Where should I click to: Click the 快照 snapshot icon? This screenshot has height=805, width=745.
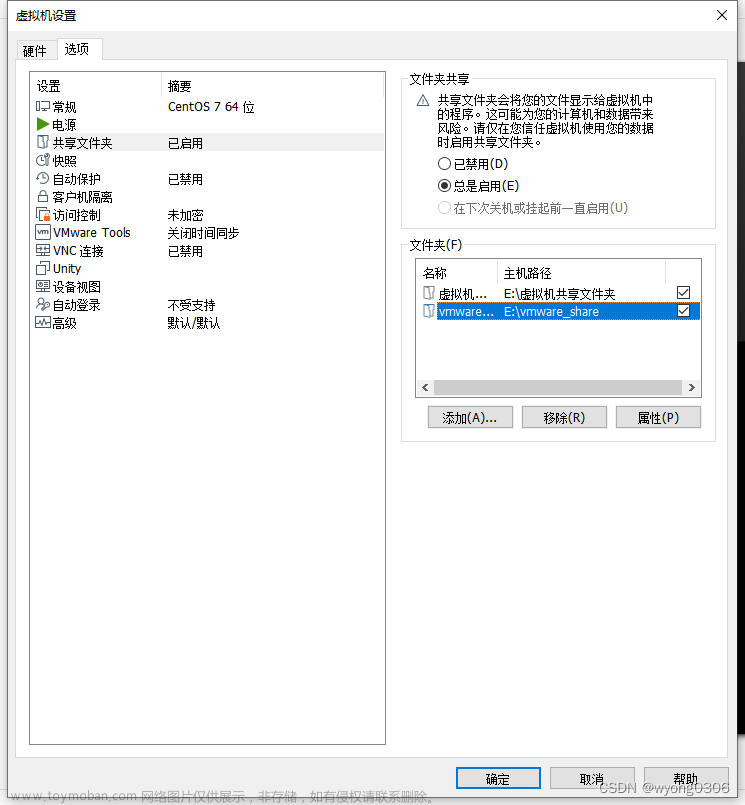click(x=43, y=160)
